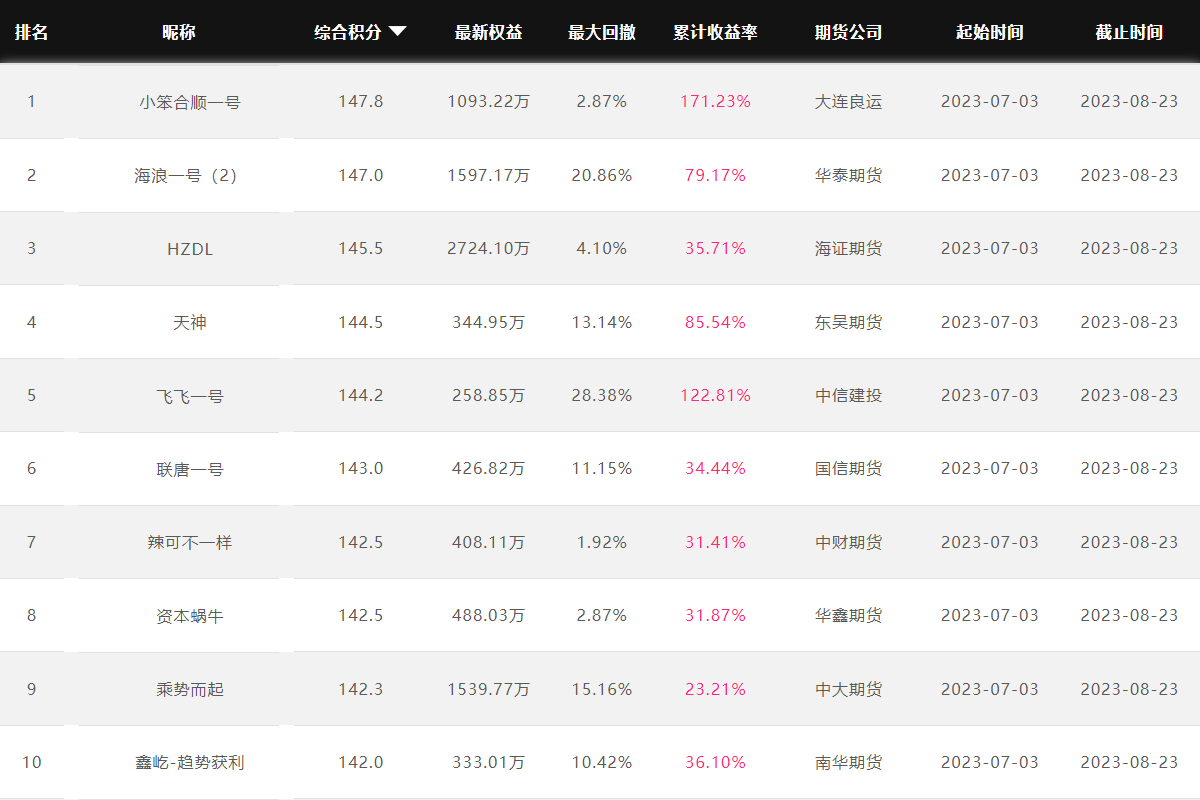Click the drawdown value 1.92%
The width and height of the screenshot is (1200, 800).
602,542
